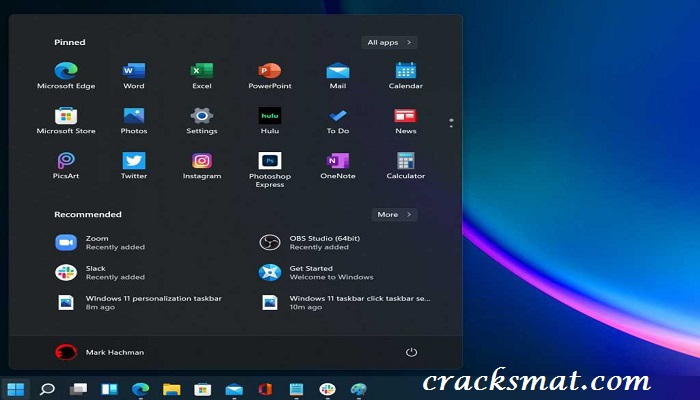The height and width of the screenshot is (400, 700).
Task: Open the To Do app
Action: pos(338,121)
